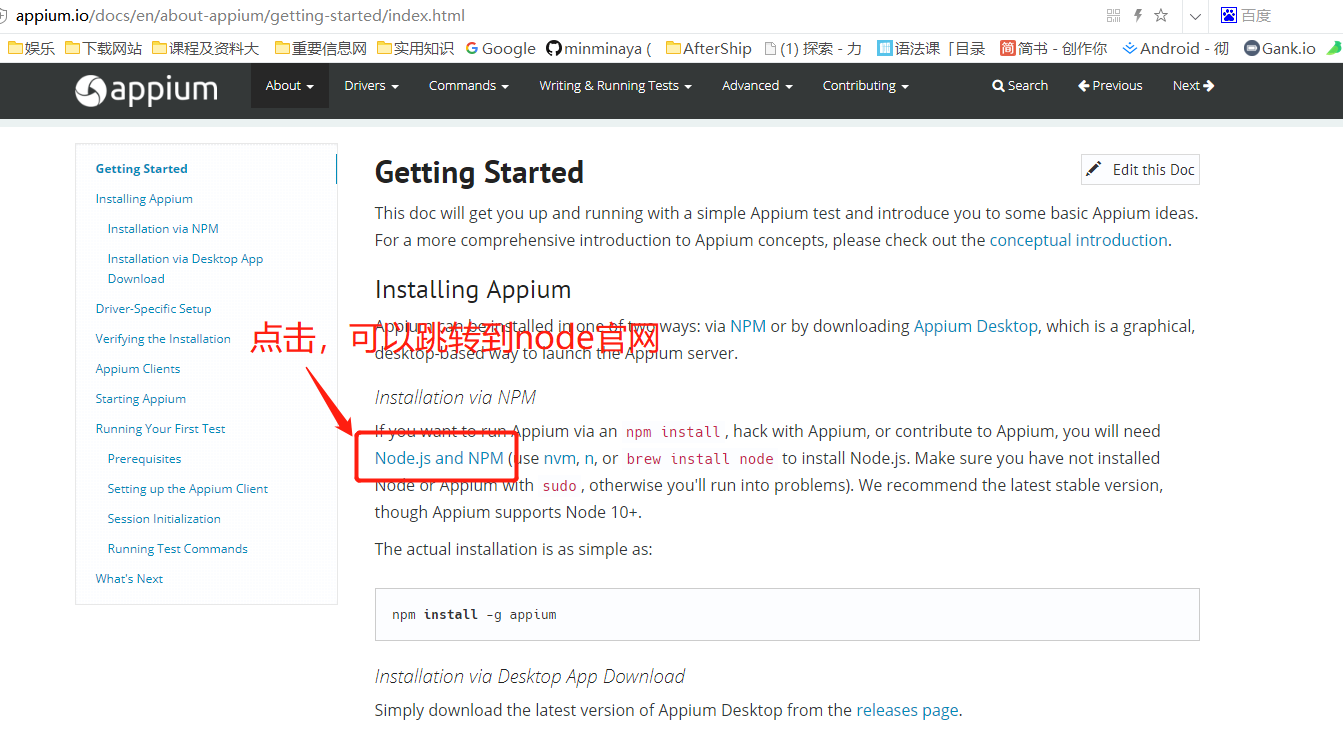Open the Appium Desktop link

[976, 326]
